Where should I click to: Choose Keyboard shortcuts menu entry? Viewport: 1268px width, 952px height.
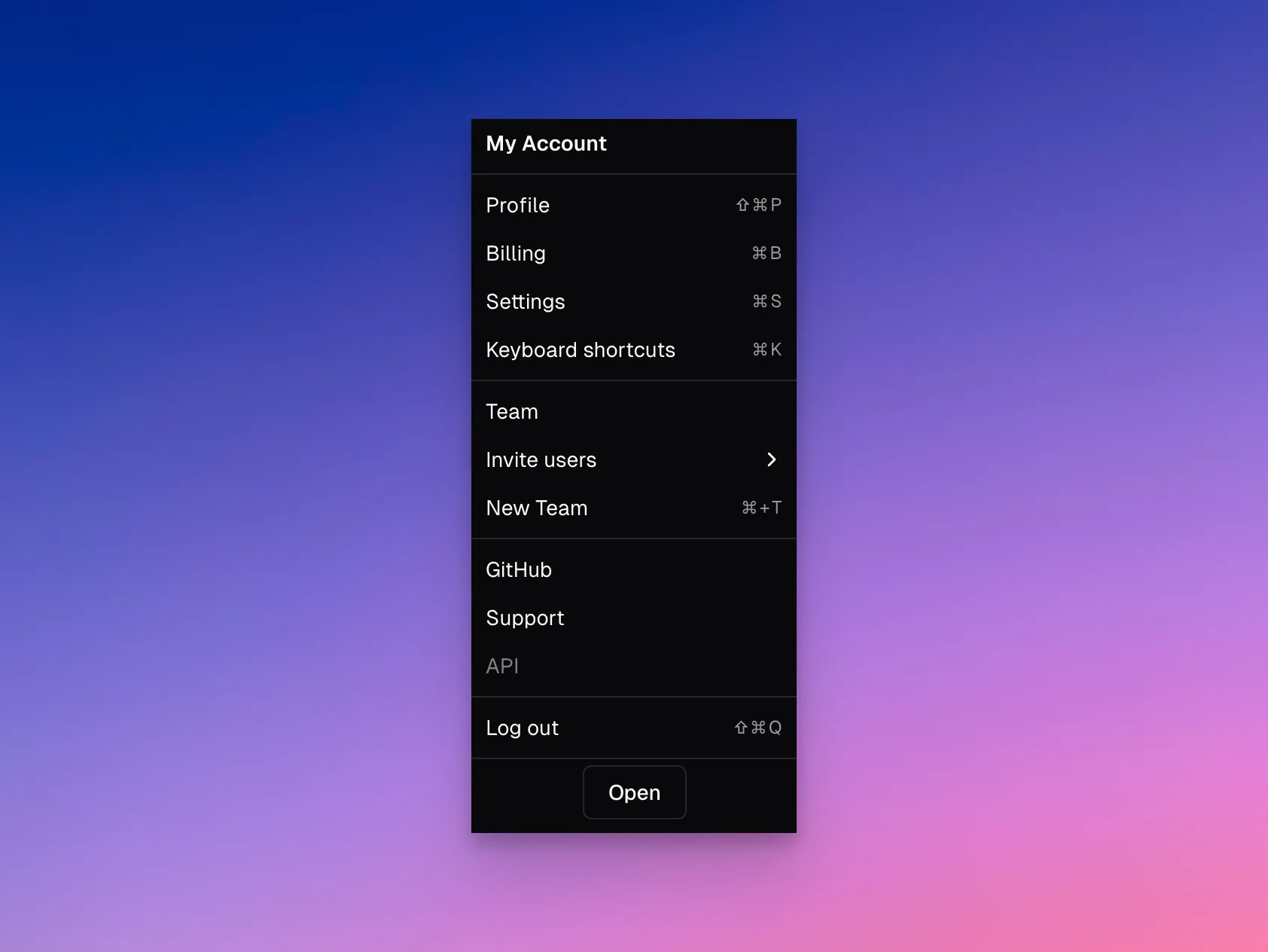[x=634, y=349]
